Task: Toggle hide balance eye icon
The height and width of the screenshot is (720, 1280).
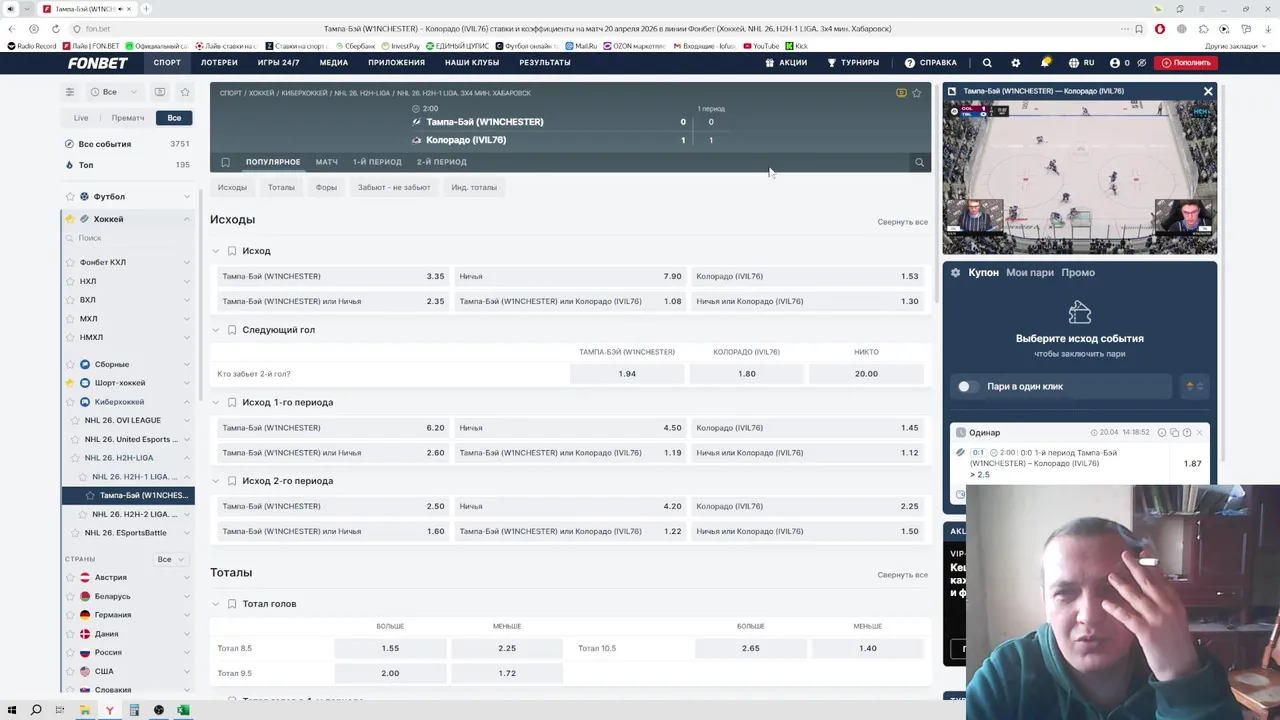Action: (1141, 63)
